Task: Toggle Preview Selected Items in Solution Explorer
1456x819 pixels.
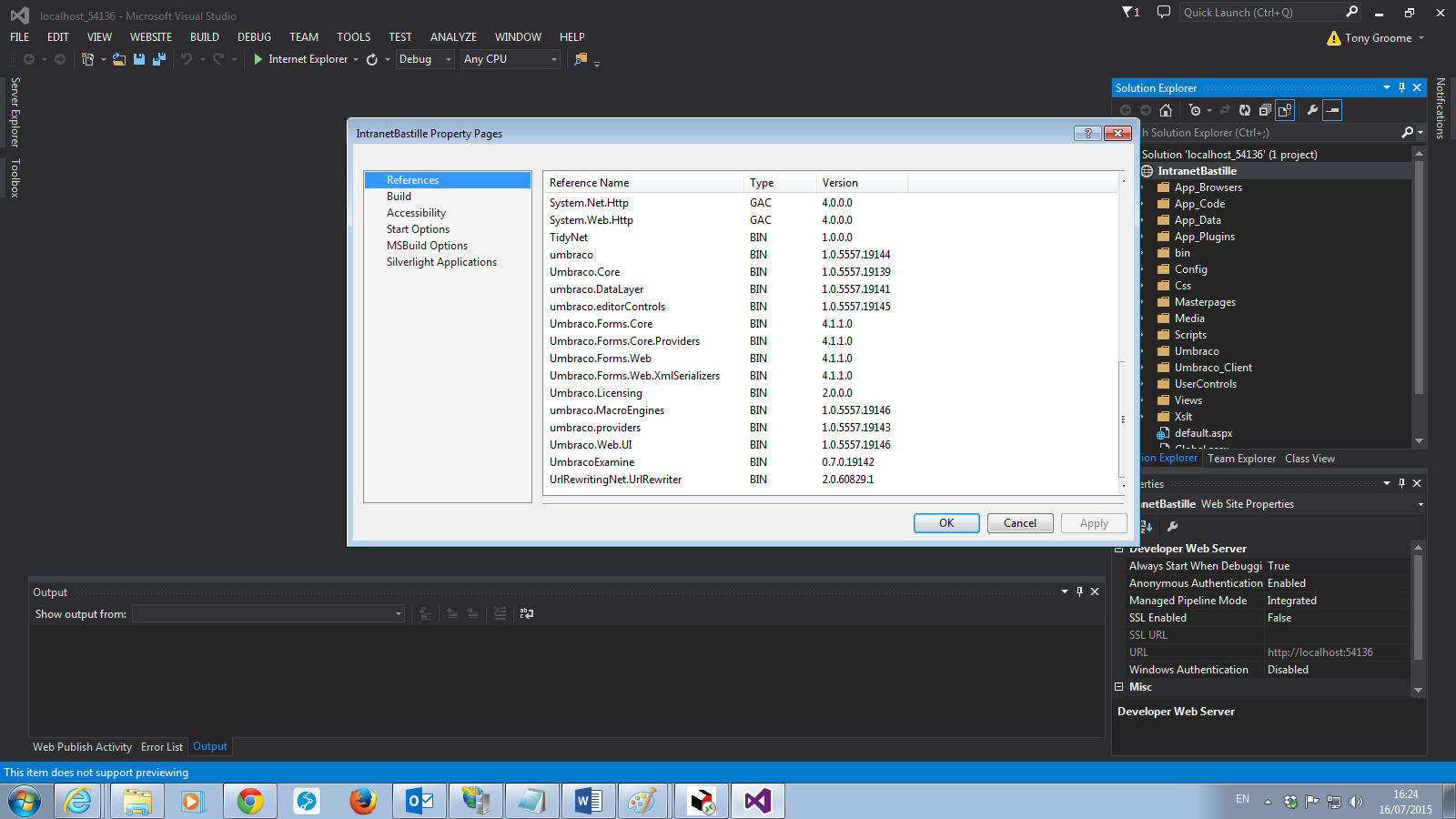Action: point(1332,110)
